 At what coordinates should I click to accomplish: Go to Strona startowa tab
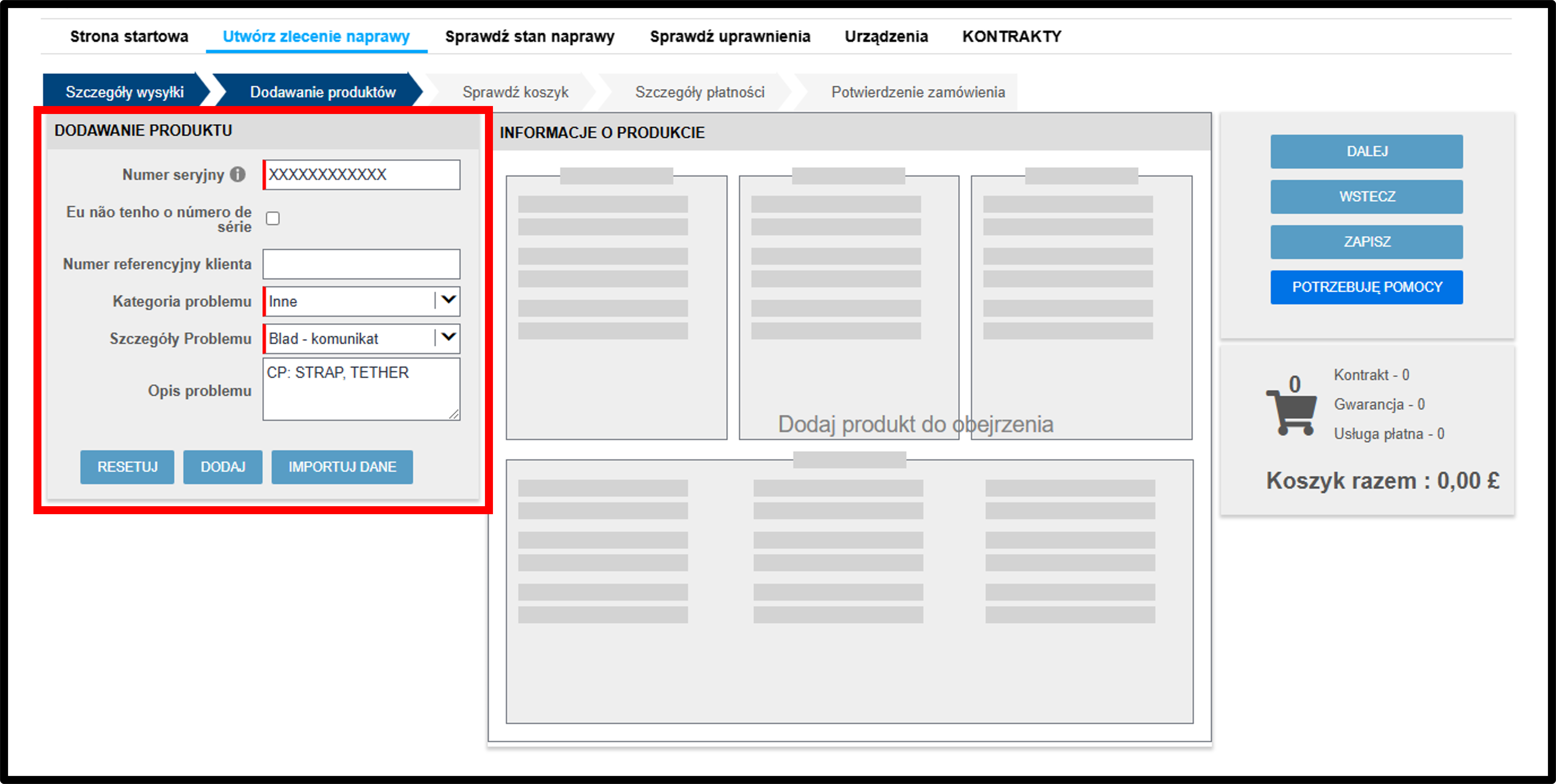tap(129, 37)
